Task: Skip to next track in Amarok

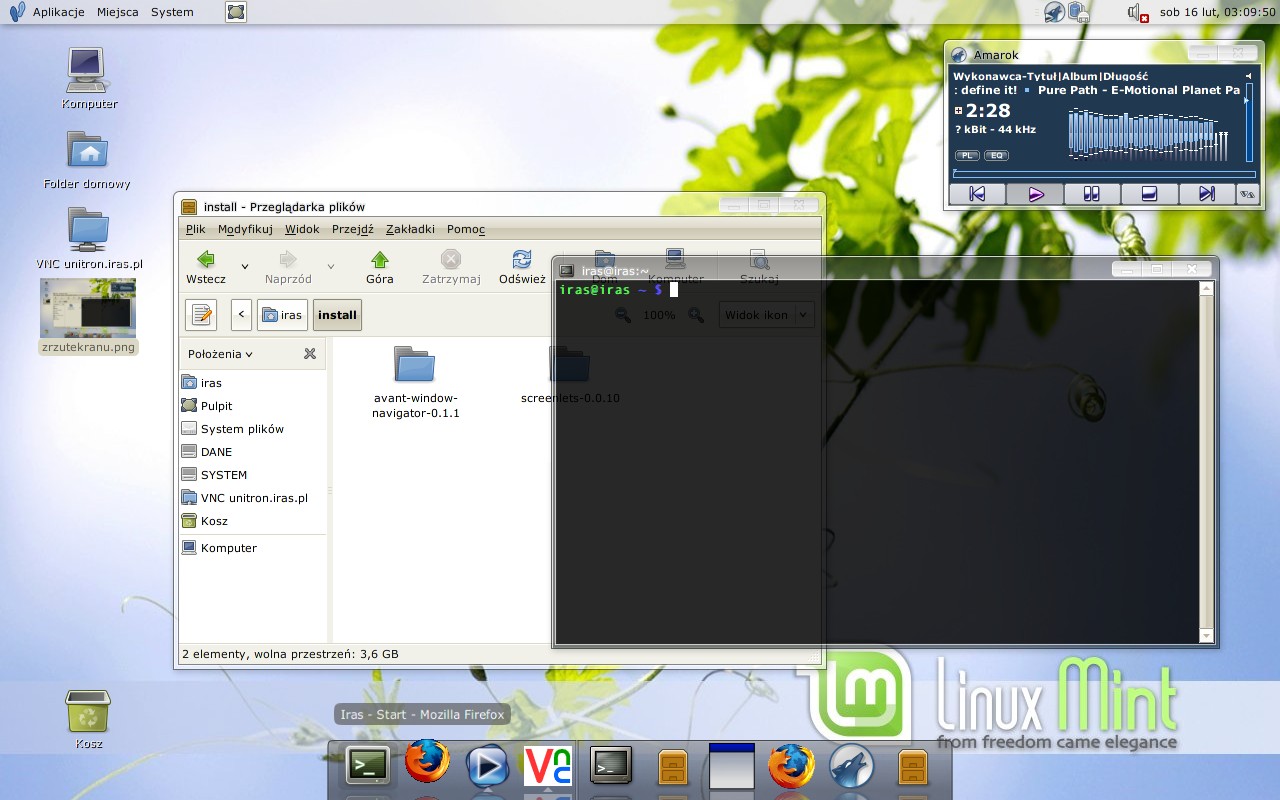Action: [1207, 194]
